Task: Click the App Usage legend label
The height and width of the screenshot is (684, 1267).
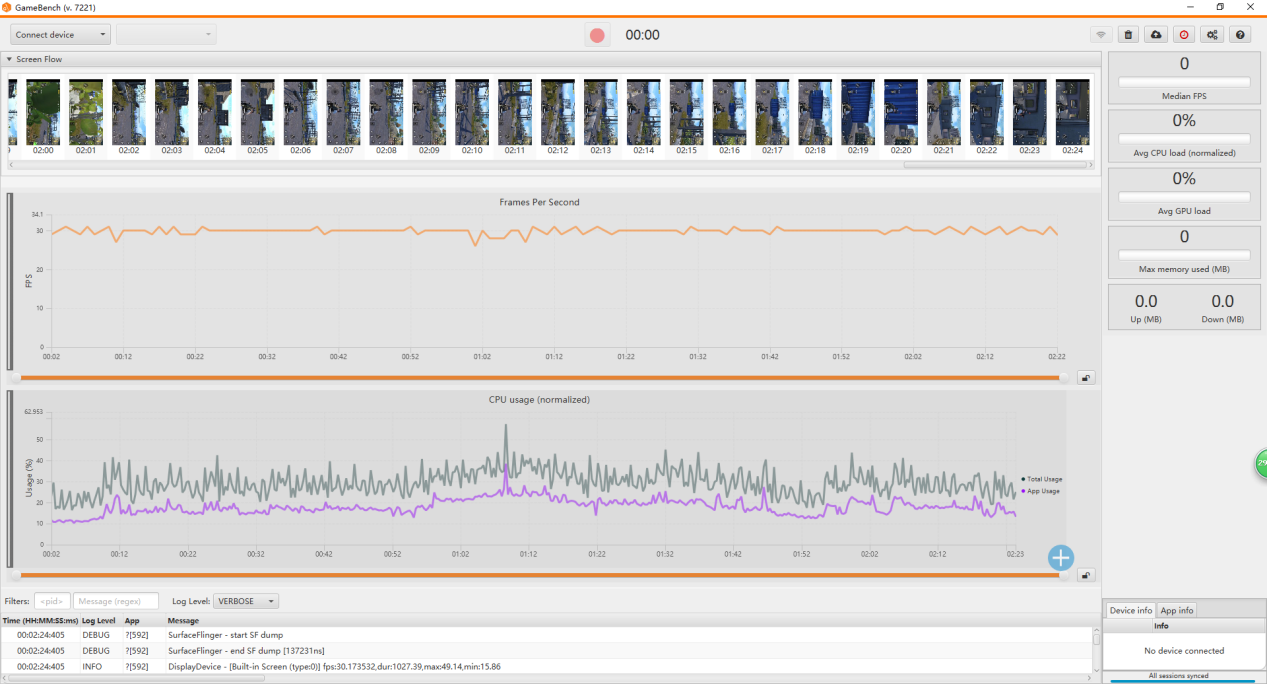Action: point(1042,491)
